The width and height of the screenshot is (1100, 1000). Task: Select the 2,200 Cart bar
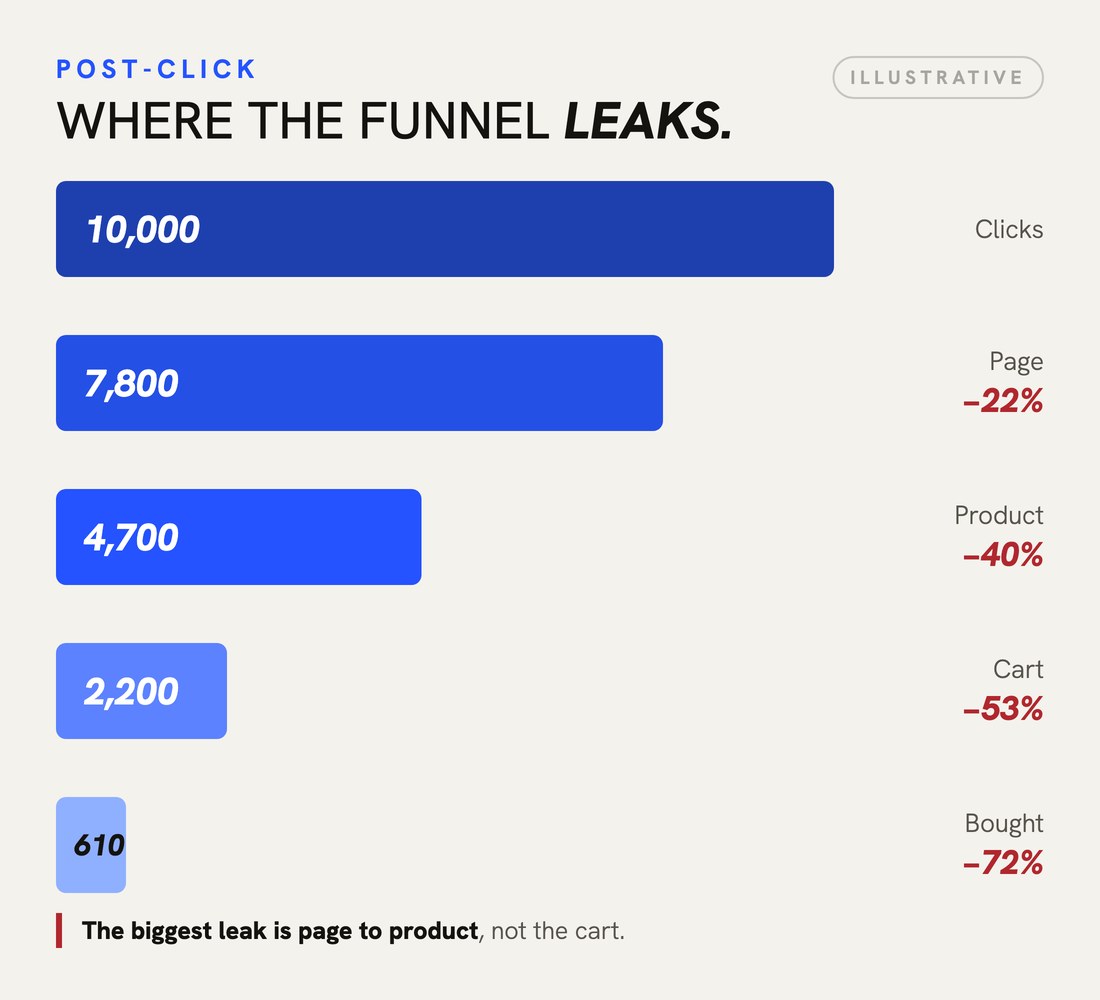click(x=142, y=691)
